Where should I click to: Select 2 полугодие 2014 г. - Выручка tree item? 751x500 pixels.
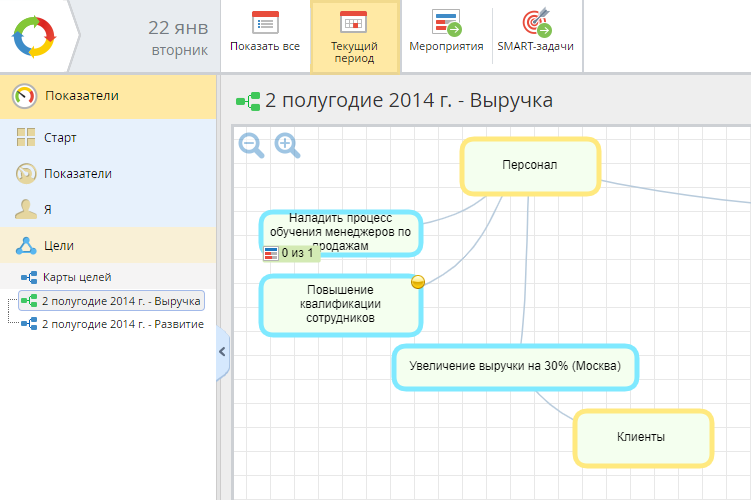coord(120,301)
